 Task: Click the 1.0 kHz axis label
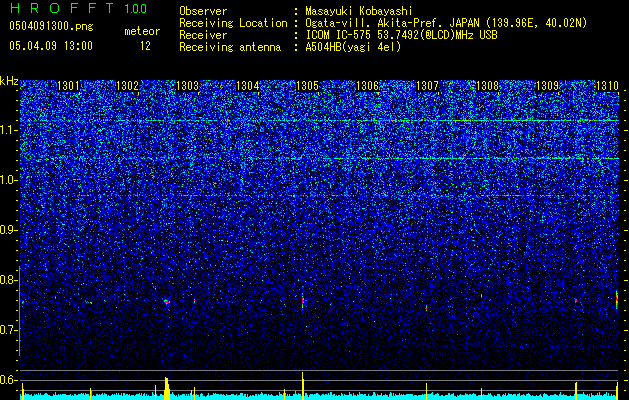click(9, 181)
